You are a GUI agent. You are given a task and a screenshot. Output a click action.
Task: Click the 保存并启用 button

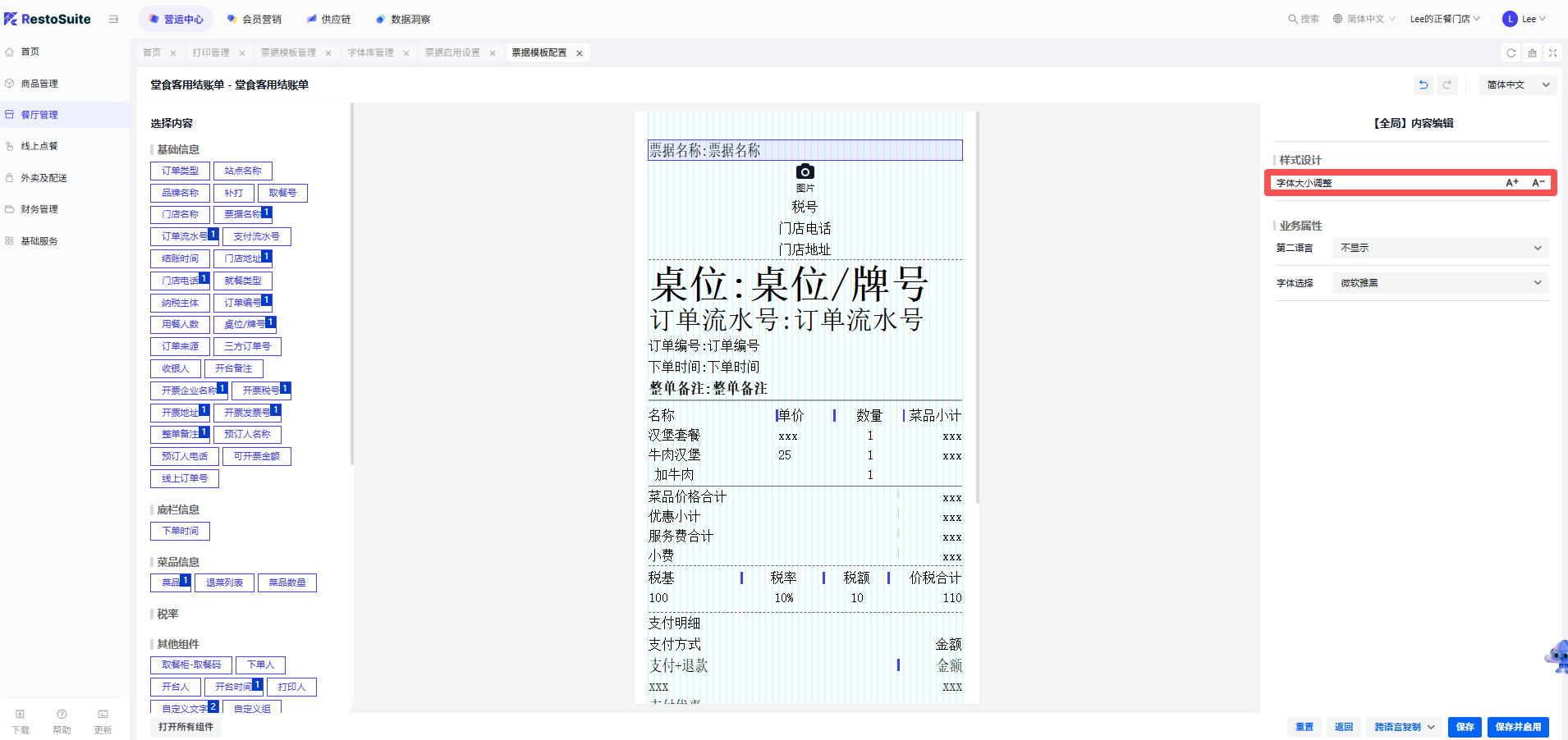pos(1518,727)
